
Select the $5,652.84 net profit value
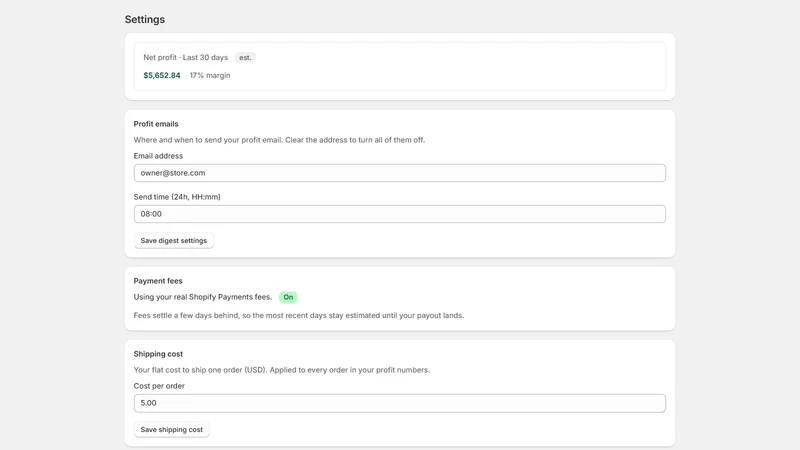tap(162, 75)
